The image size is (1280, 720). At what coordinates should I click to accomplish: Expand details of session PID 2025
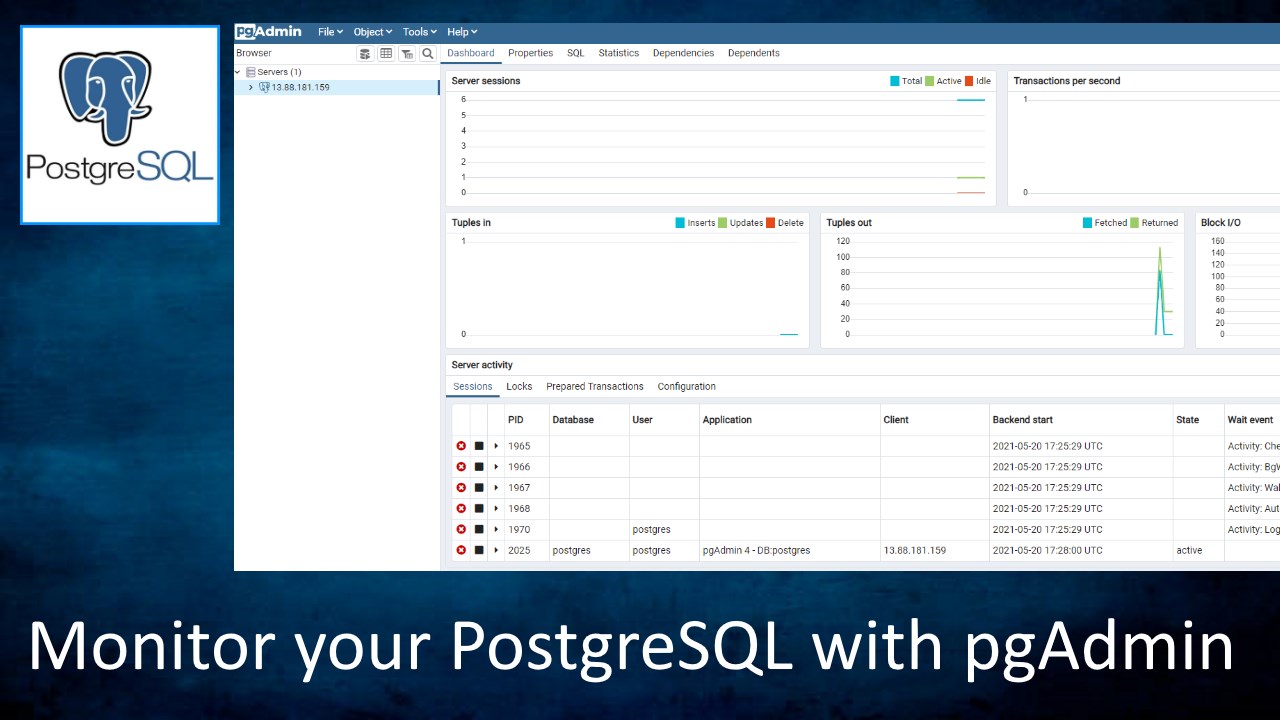tap(496, 551)
